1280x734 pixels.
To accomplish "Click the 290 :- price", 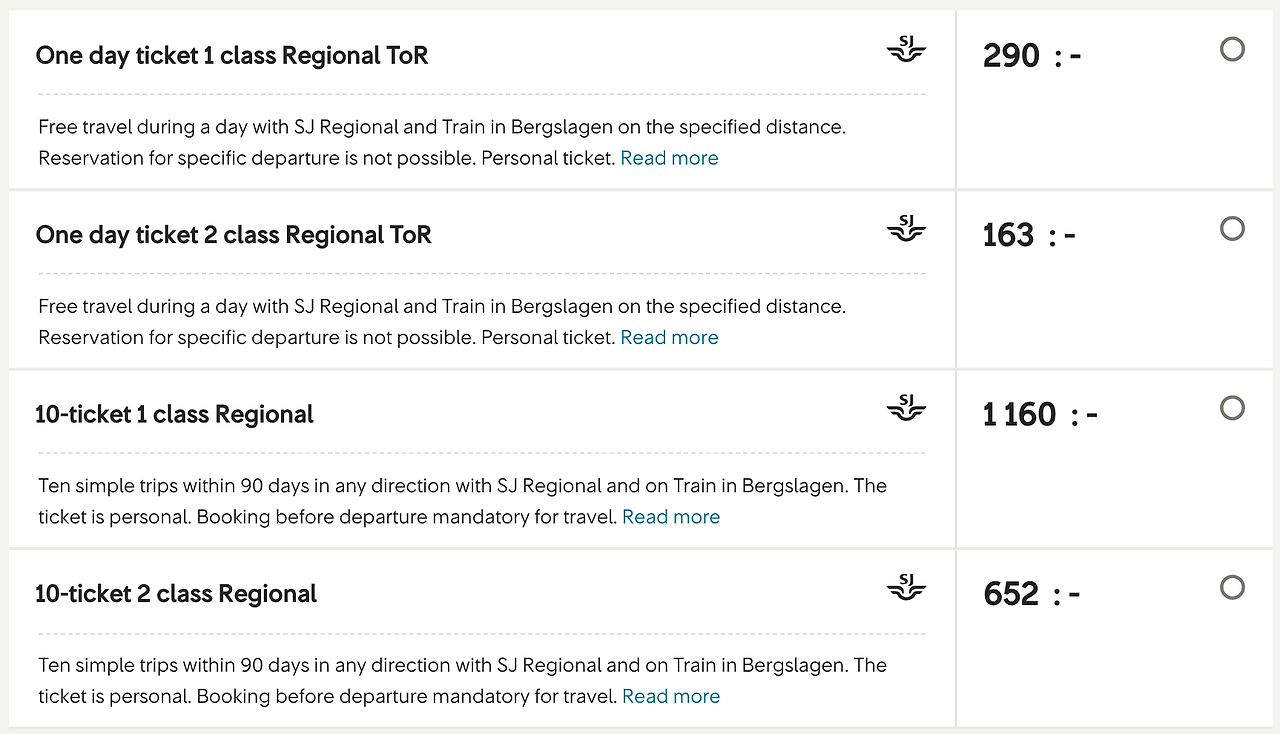I will tap(1032, 55).
